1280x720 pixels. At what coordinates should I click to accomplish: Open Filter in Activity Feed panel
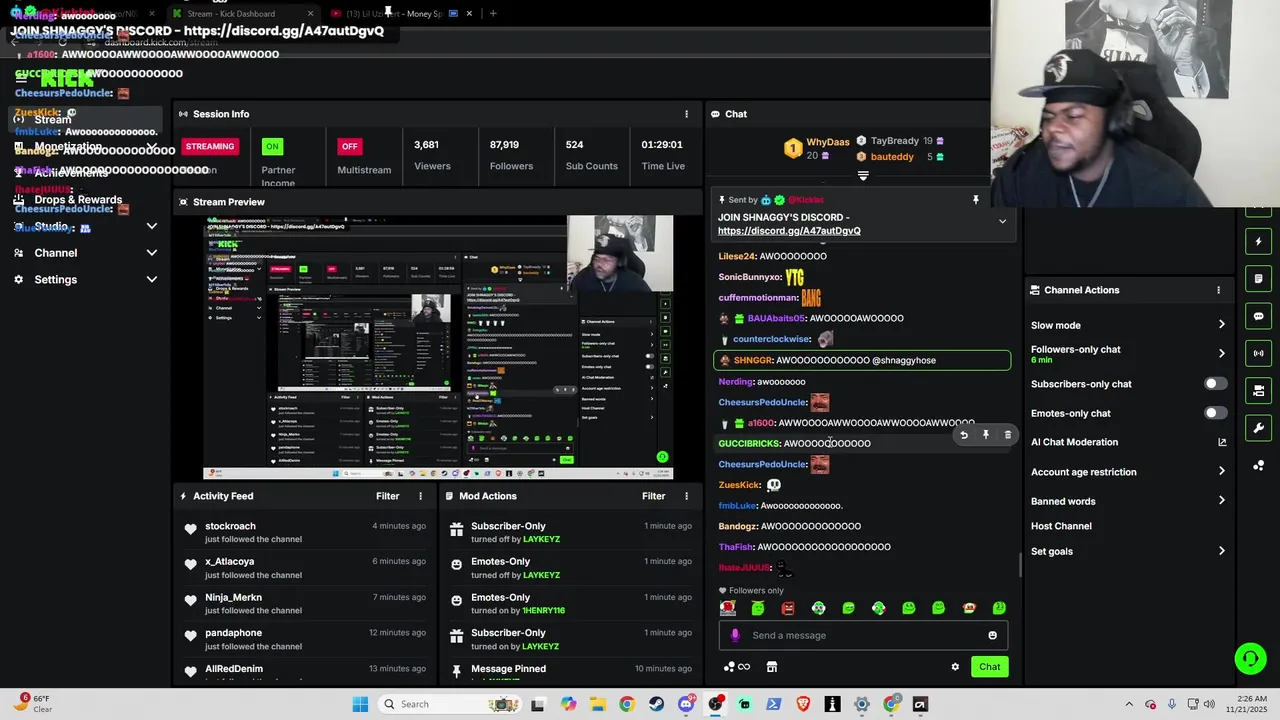point(387,496)
